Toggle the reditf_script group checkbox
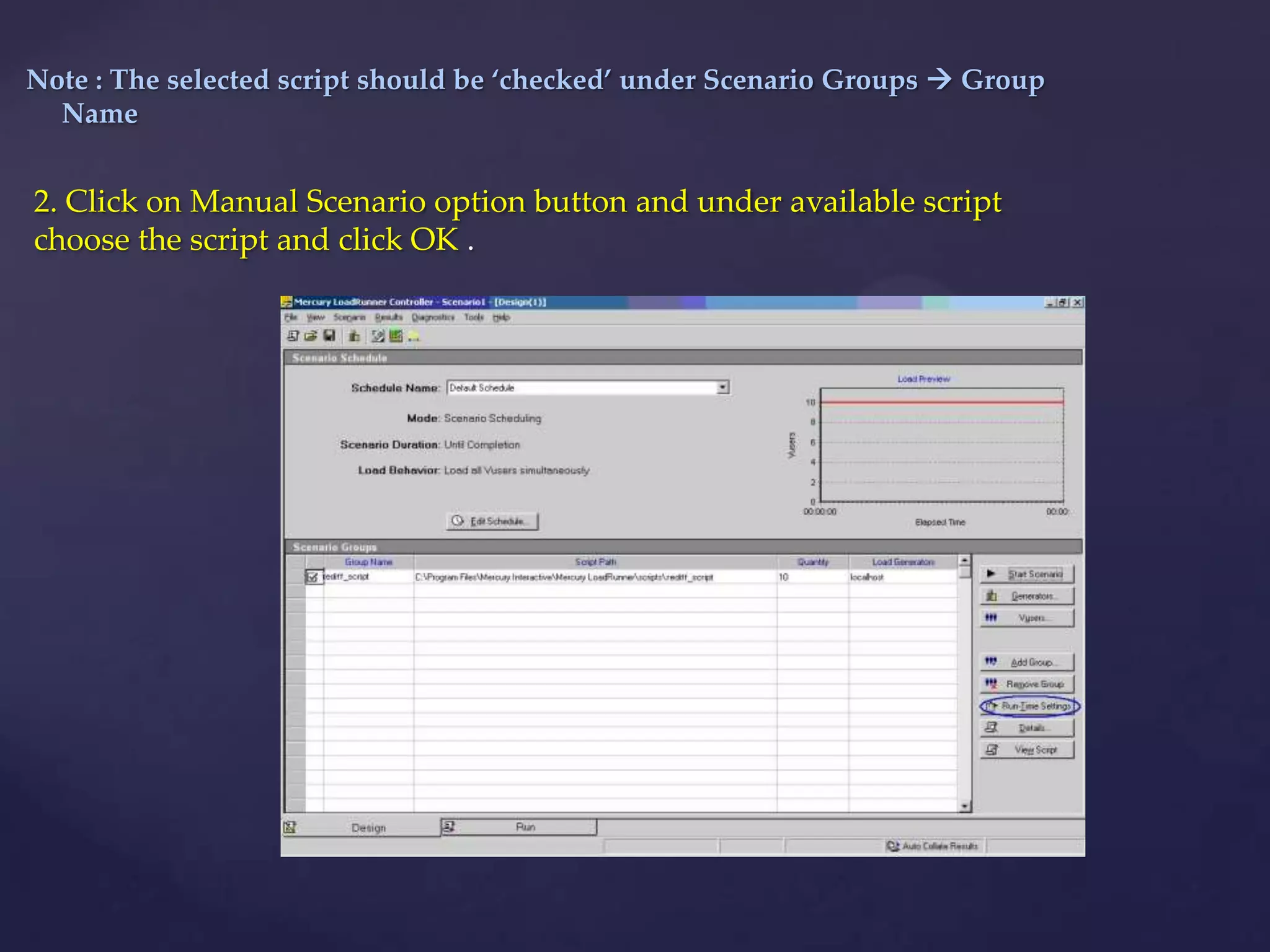 click(x=313, y=577)
